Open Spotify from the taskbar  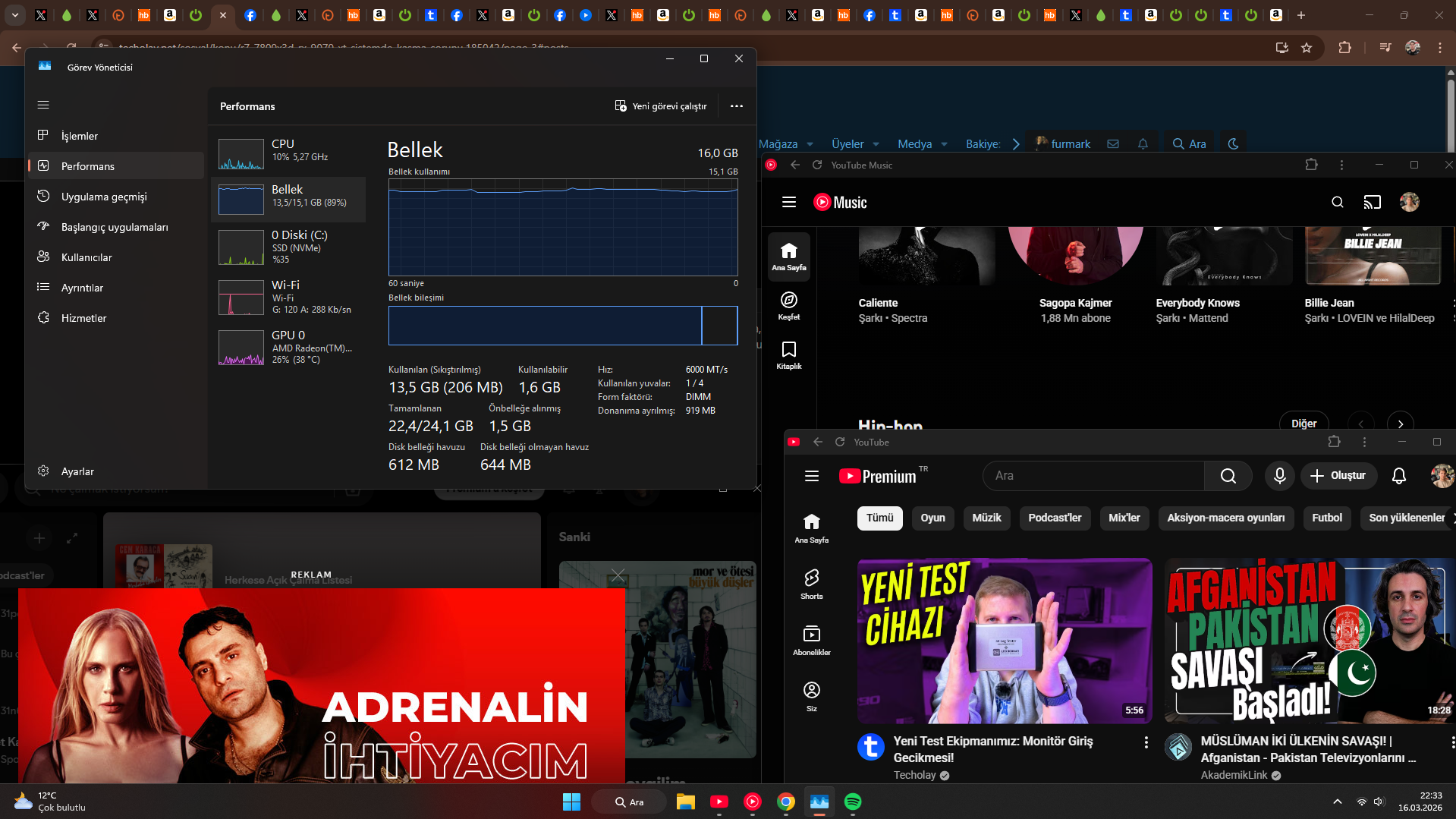point(853,802)
